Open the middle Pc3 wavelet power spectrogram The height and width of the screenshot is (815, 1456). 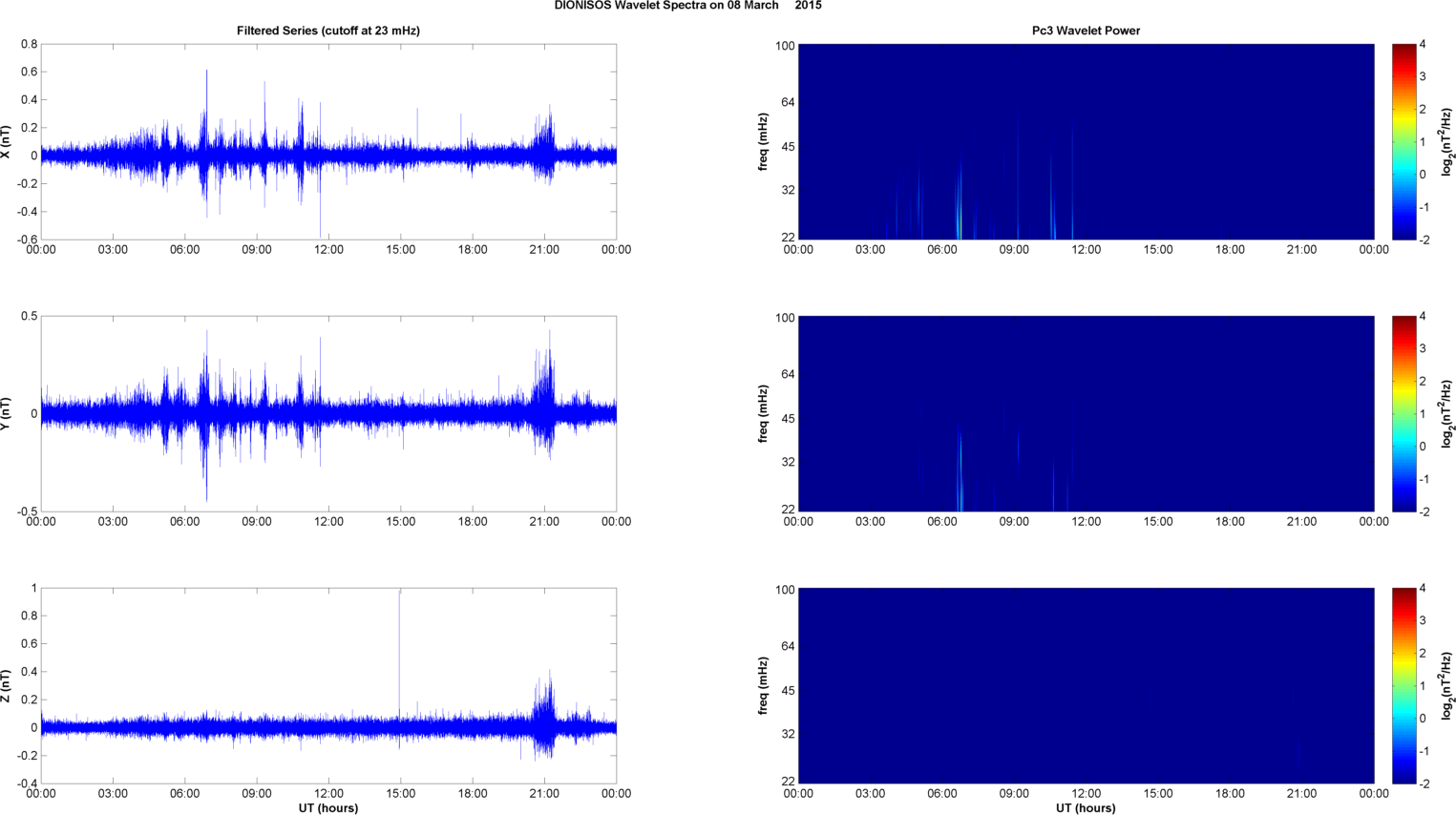pos(1086,413)
